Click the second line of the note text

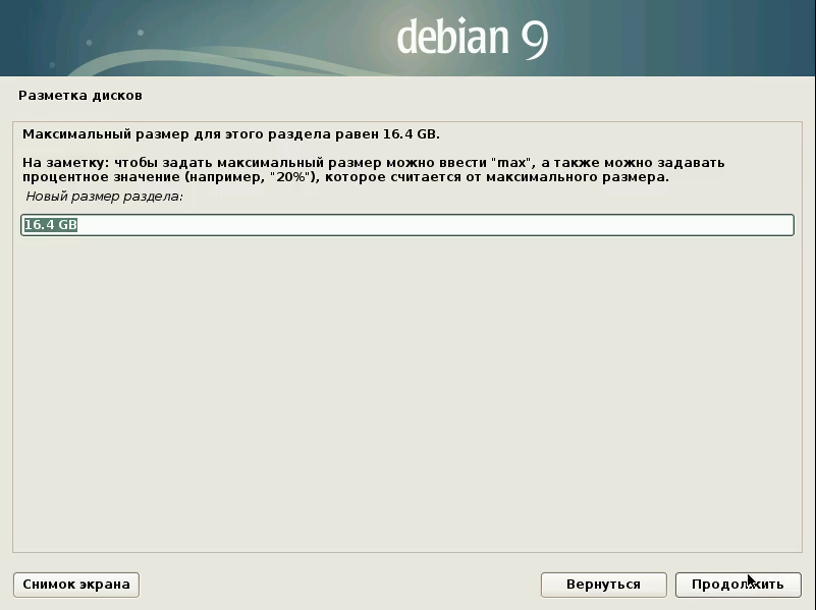345,177
